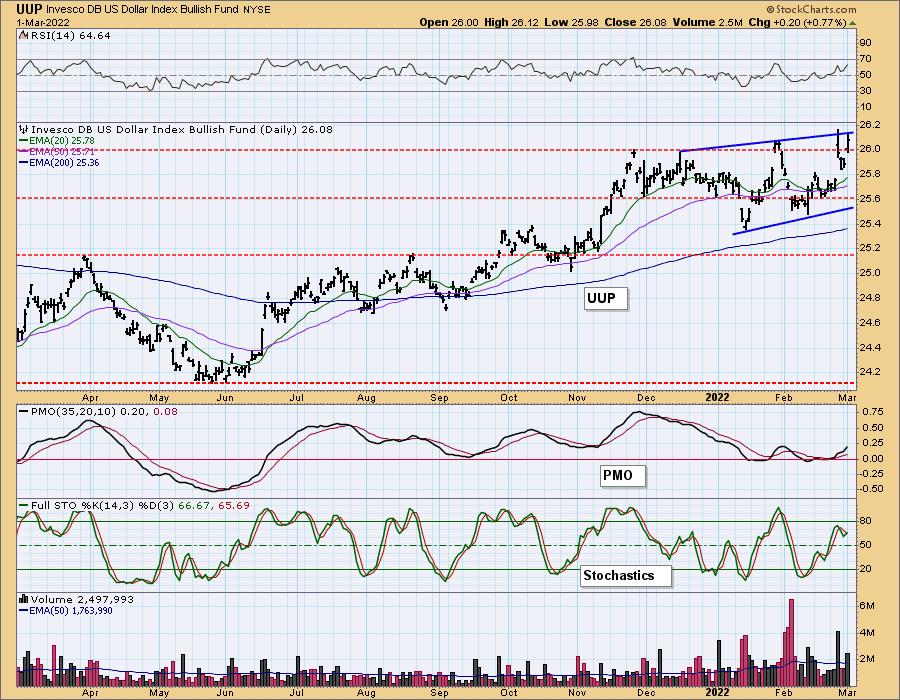900x700 pixels.
Task: Click the Full STO green legend marker
Action: [x=24, y=505]
